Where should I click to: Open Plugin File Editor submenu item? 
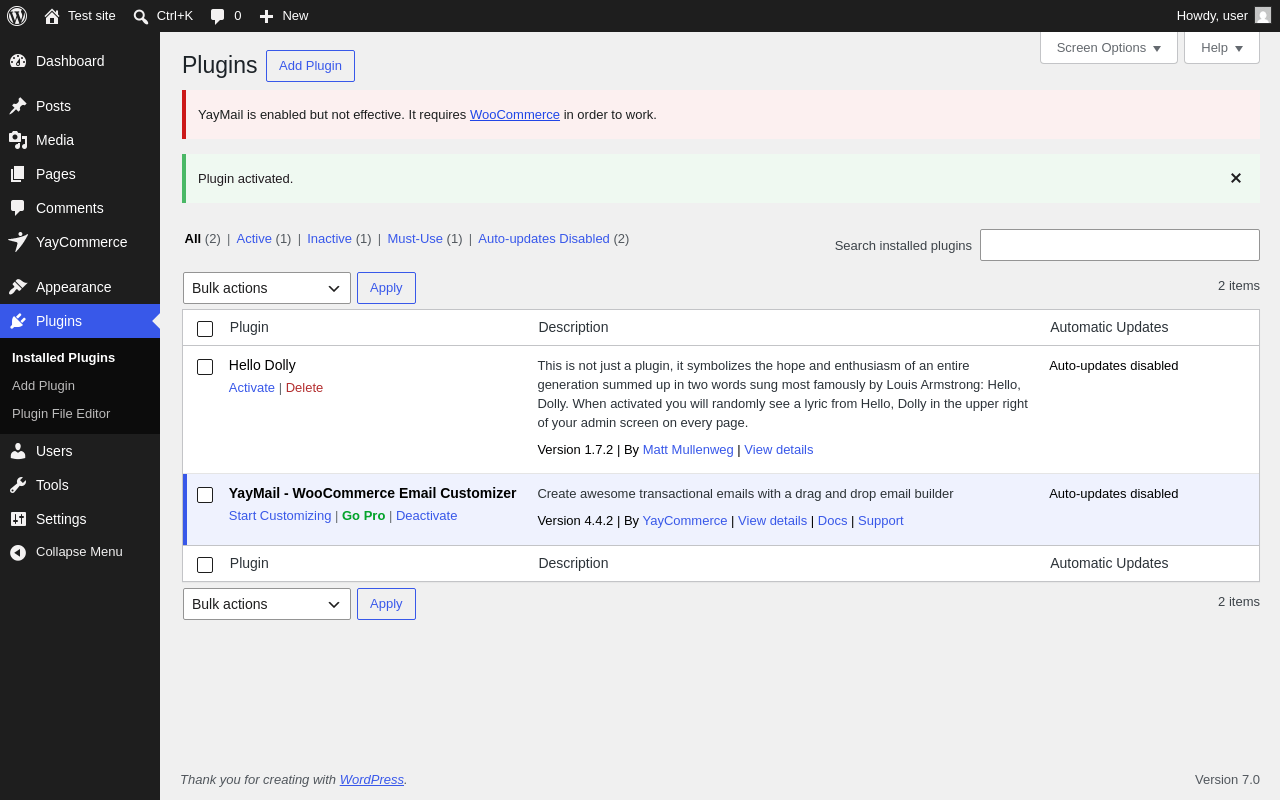(61, 413)
